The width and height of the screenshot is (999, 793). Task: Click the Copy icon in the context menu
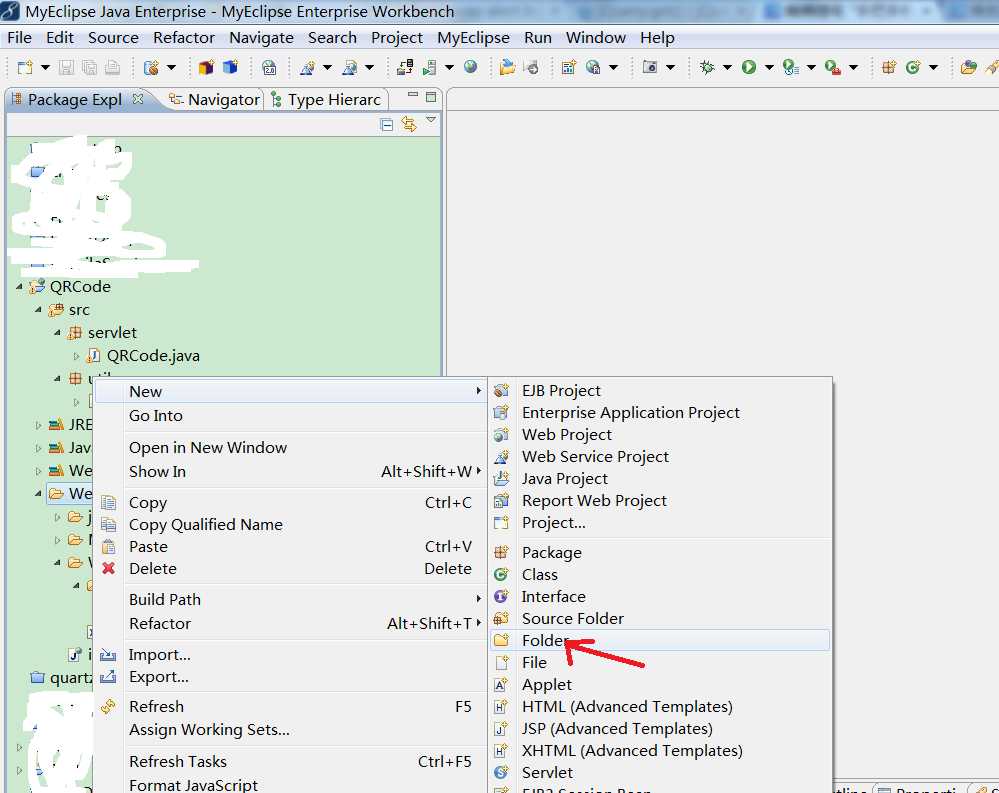pyautogui.click(x=108, y=503)
